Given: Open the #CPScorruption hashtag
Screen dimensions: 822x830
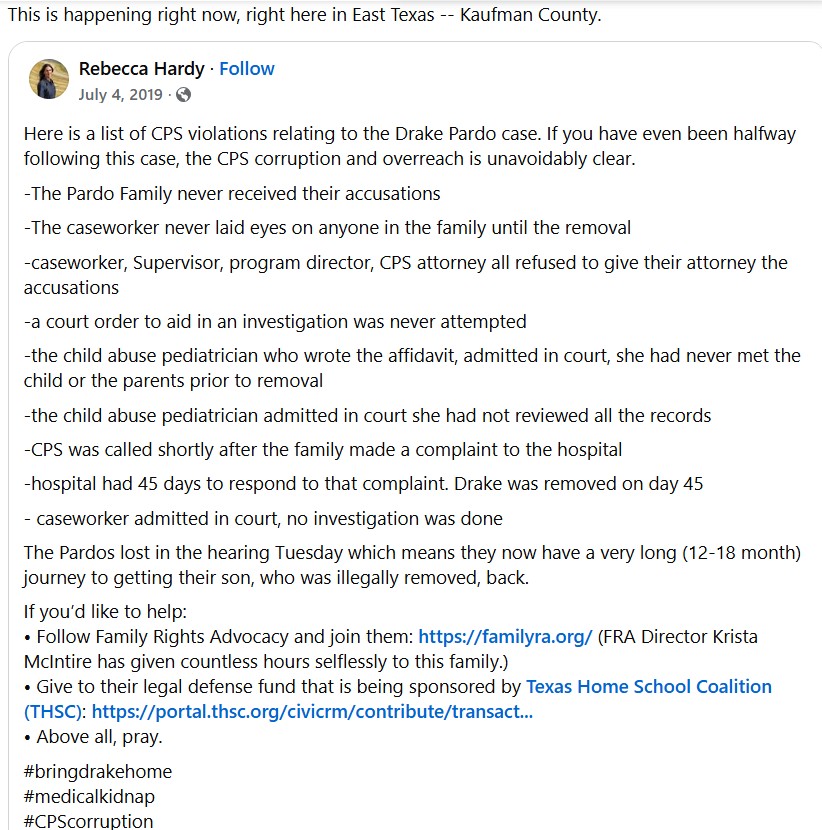Looking at the screenshot, I should coord(89,821).
